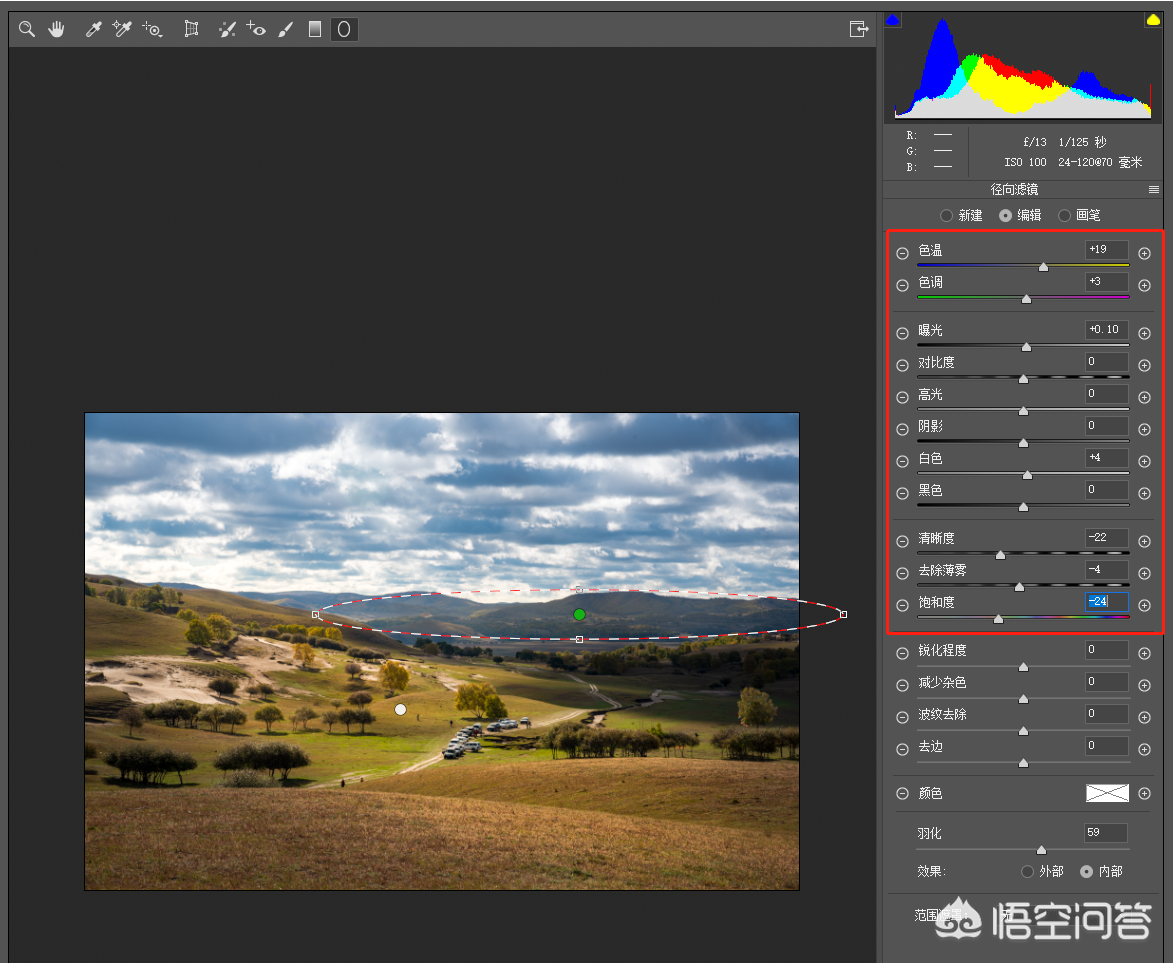Click the 白色 value field
This screenshot has width=1173, height=963.
pos(1107,458)
